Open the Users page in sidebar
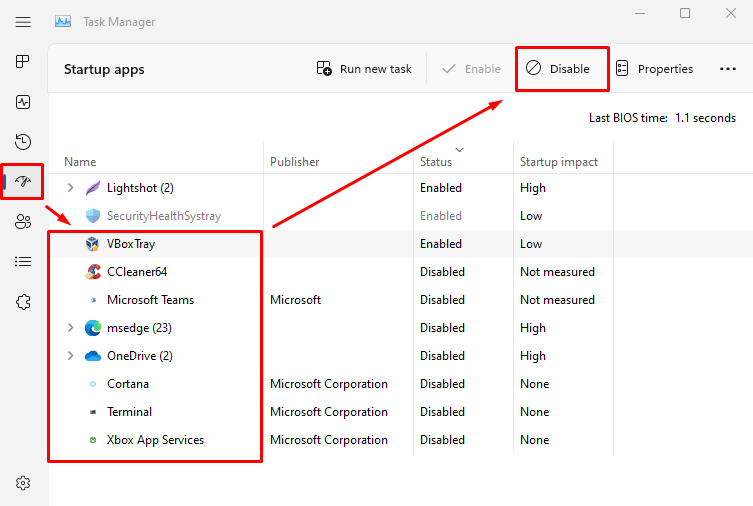The width and height of the screenshot is (753, 506). coord(23,221)
